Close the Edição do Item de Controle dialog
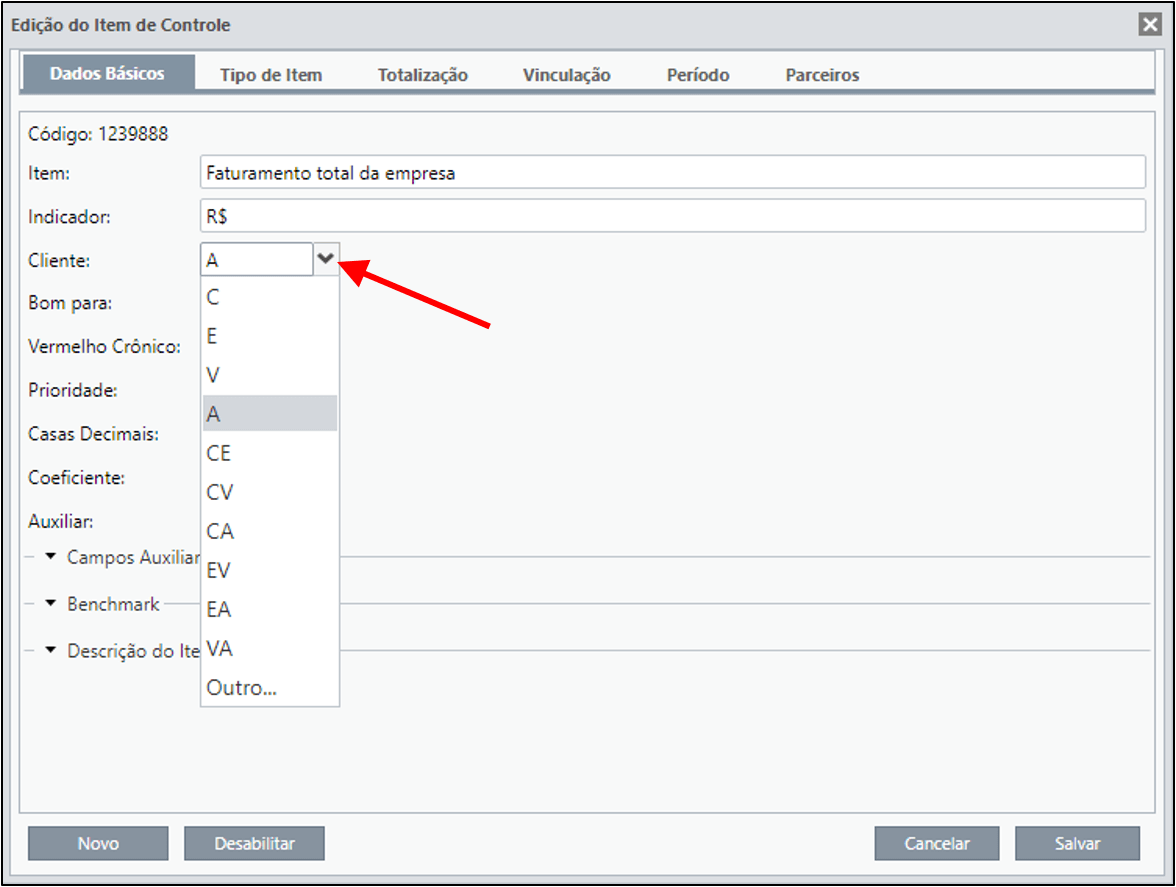The width and height of the screenshot is (1176, 887). pos(1150,25)
